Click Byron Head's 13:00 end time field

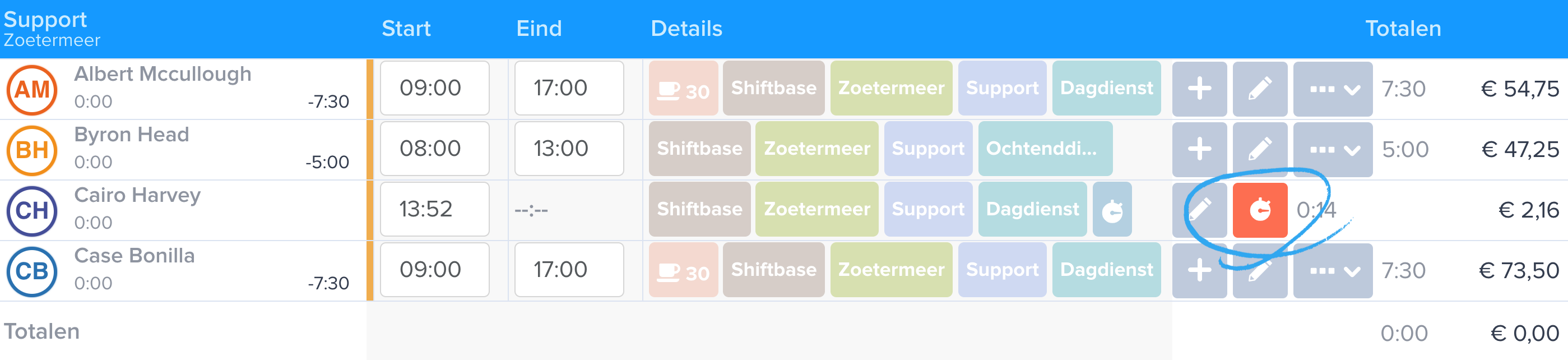(x=568, y=149)
